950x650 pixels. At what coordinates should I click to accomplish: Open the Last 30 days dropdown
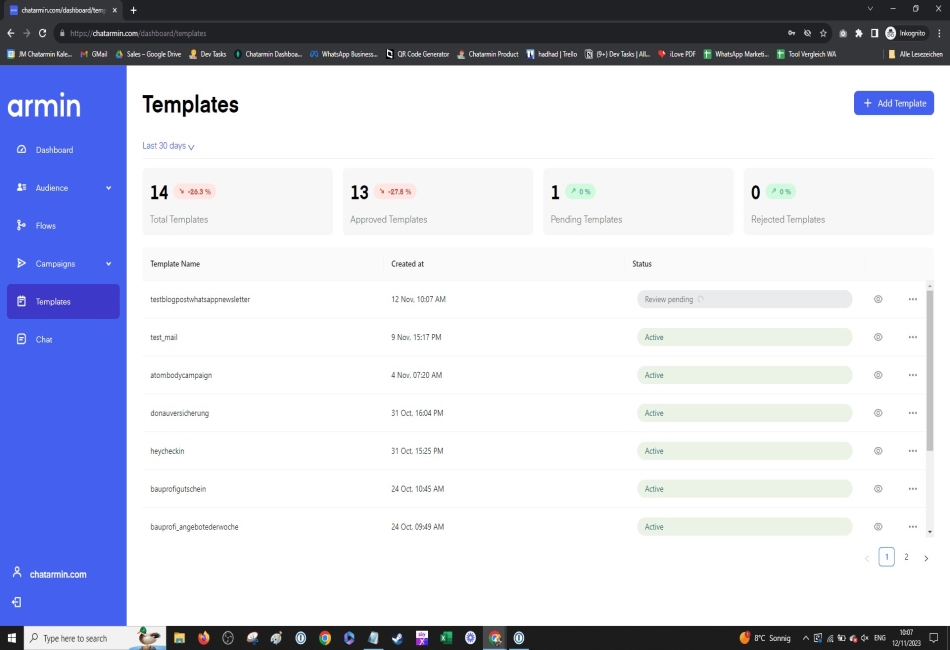[x=168, y=146]
